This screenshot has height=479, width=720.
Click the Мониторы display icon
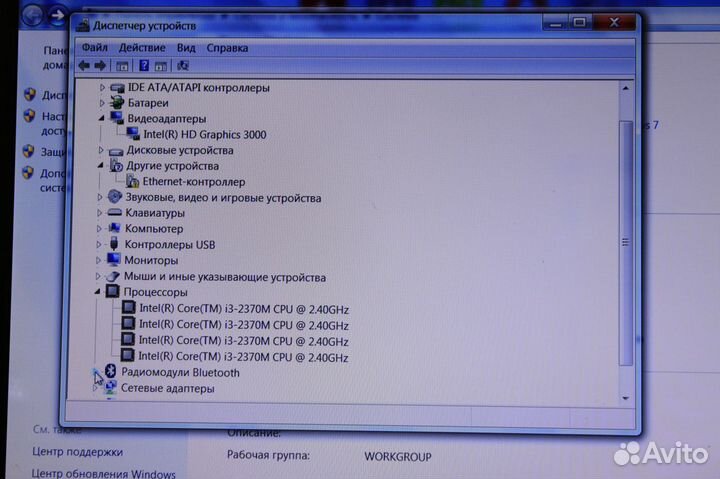coord(113,259)
